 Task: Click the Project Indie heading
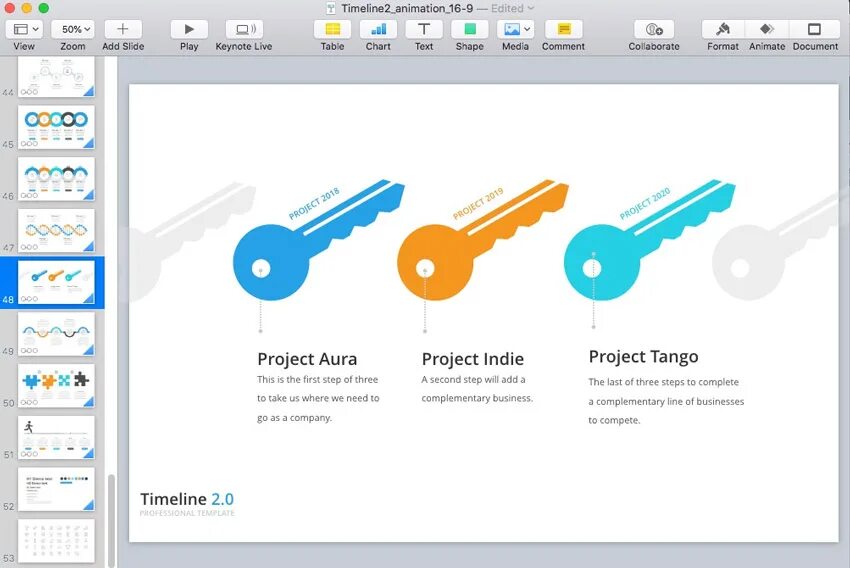tap(473, 359)
